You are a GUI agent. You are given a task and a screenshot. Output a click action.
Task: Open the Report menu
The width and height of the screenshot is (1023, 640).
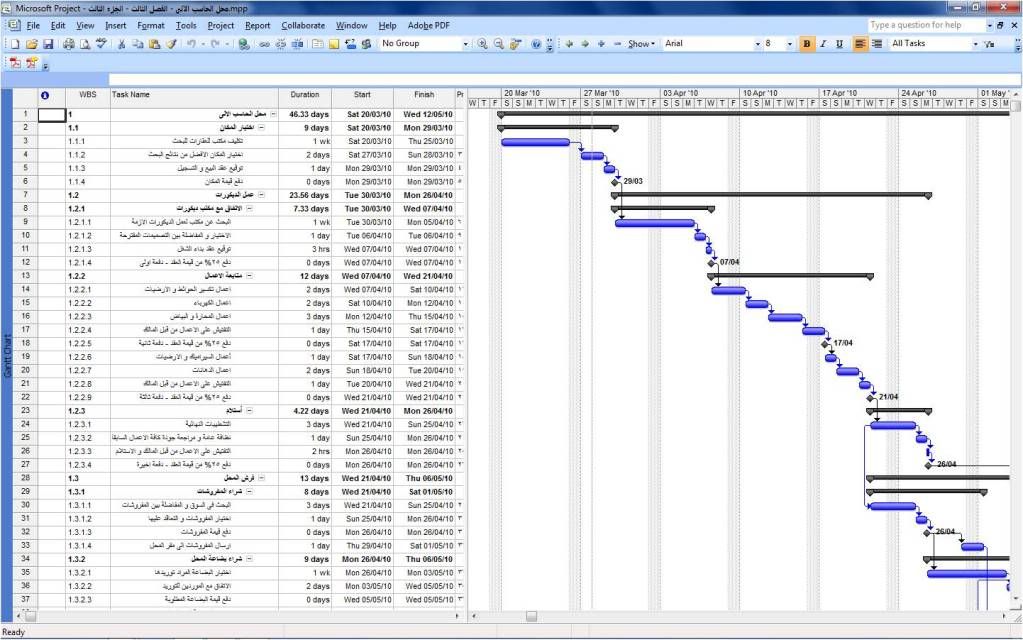(x=258, y=25)
